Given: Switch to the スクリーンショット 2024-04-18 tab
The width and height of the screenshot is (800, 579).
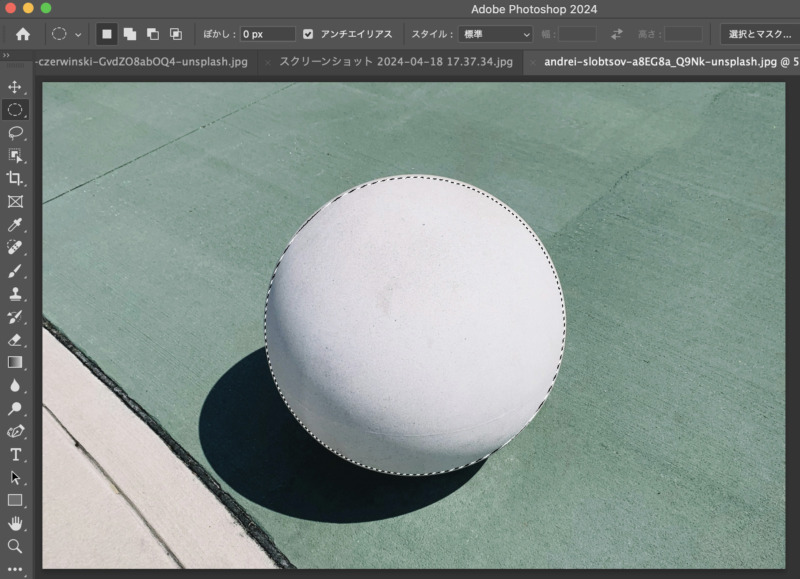Looking at the screenshot, I should tap(396, 62).
